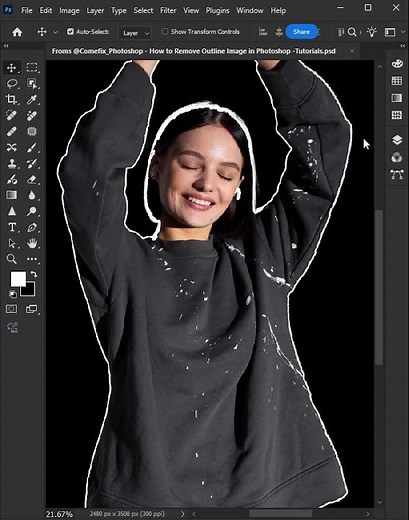
Task: Select the Gradient tool
Action: click(x=12, y=195)
